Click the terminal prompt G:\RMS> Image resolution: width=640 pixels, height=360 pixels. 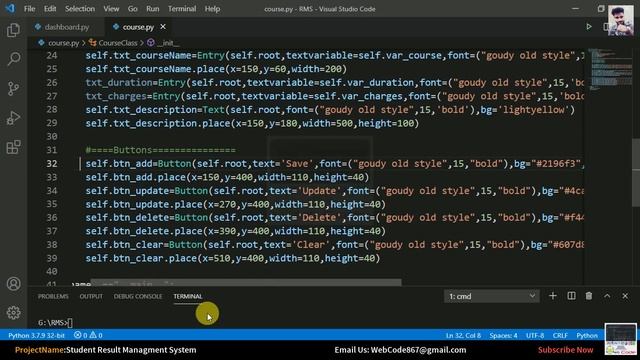point(53,322)
